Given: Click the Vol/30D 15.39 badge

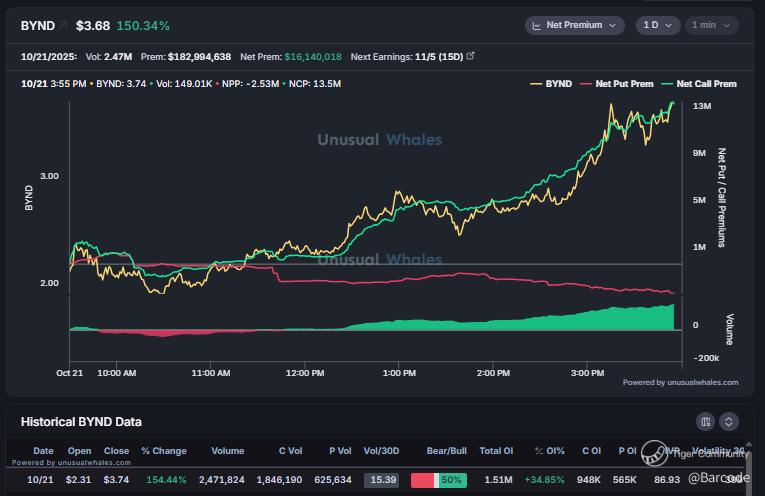Looking at the screenshot, I should coord(380,480).
